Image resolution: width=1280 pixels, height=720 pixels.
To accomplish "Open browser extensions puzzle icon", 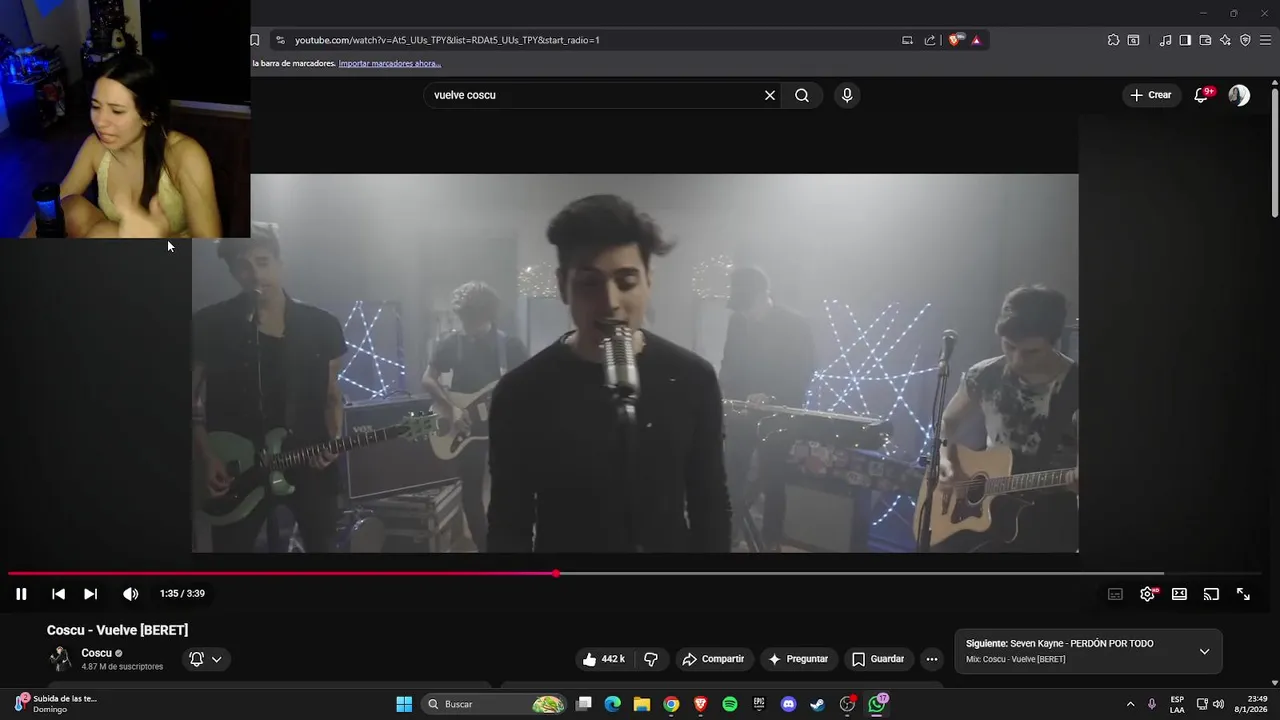I will (1113, 40).
